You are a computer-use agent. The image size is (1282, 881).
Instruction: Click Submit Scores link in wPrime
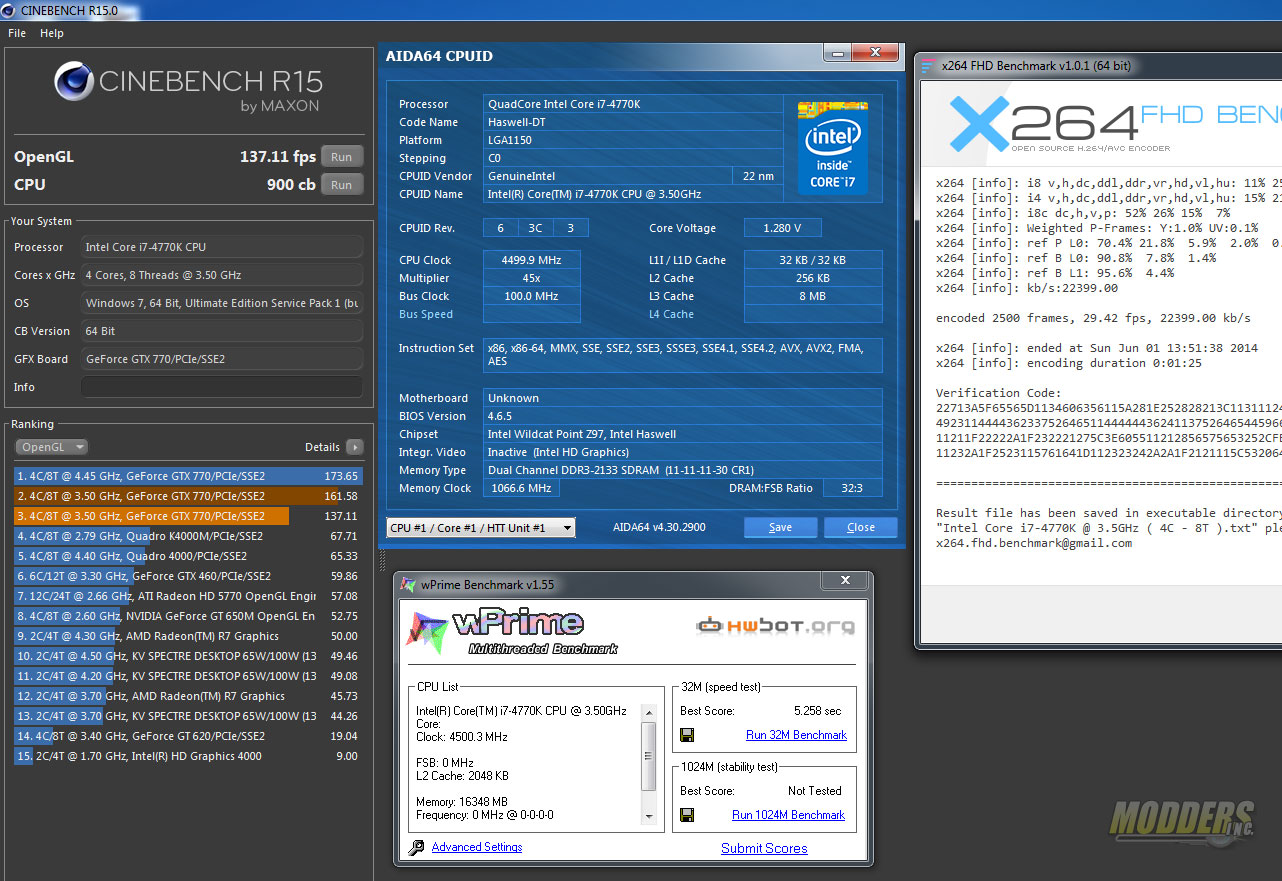[764, 848]
